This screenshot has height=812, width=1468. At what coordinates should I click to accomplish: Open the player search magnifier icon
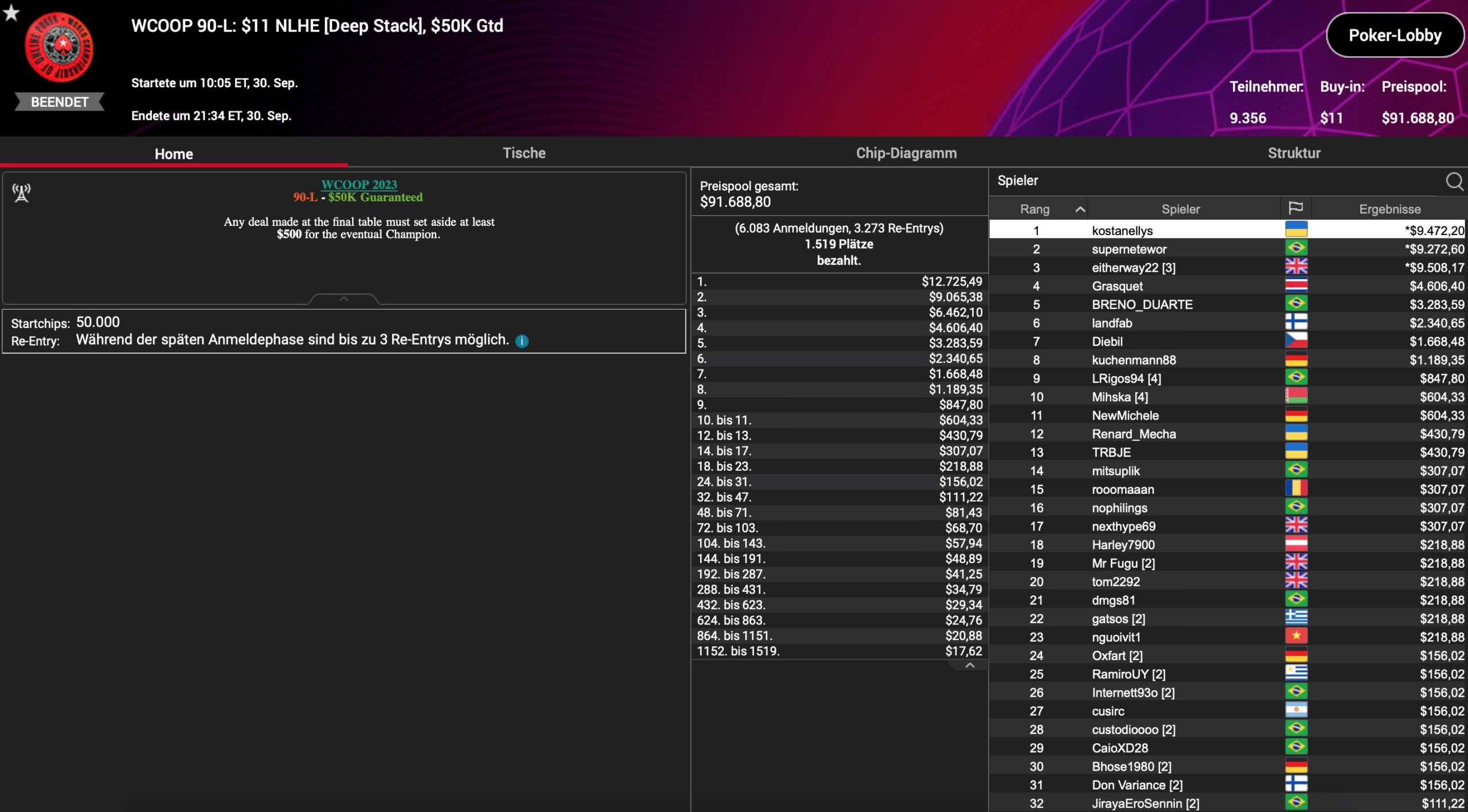pos(1454,181)
